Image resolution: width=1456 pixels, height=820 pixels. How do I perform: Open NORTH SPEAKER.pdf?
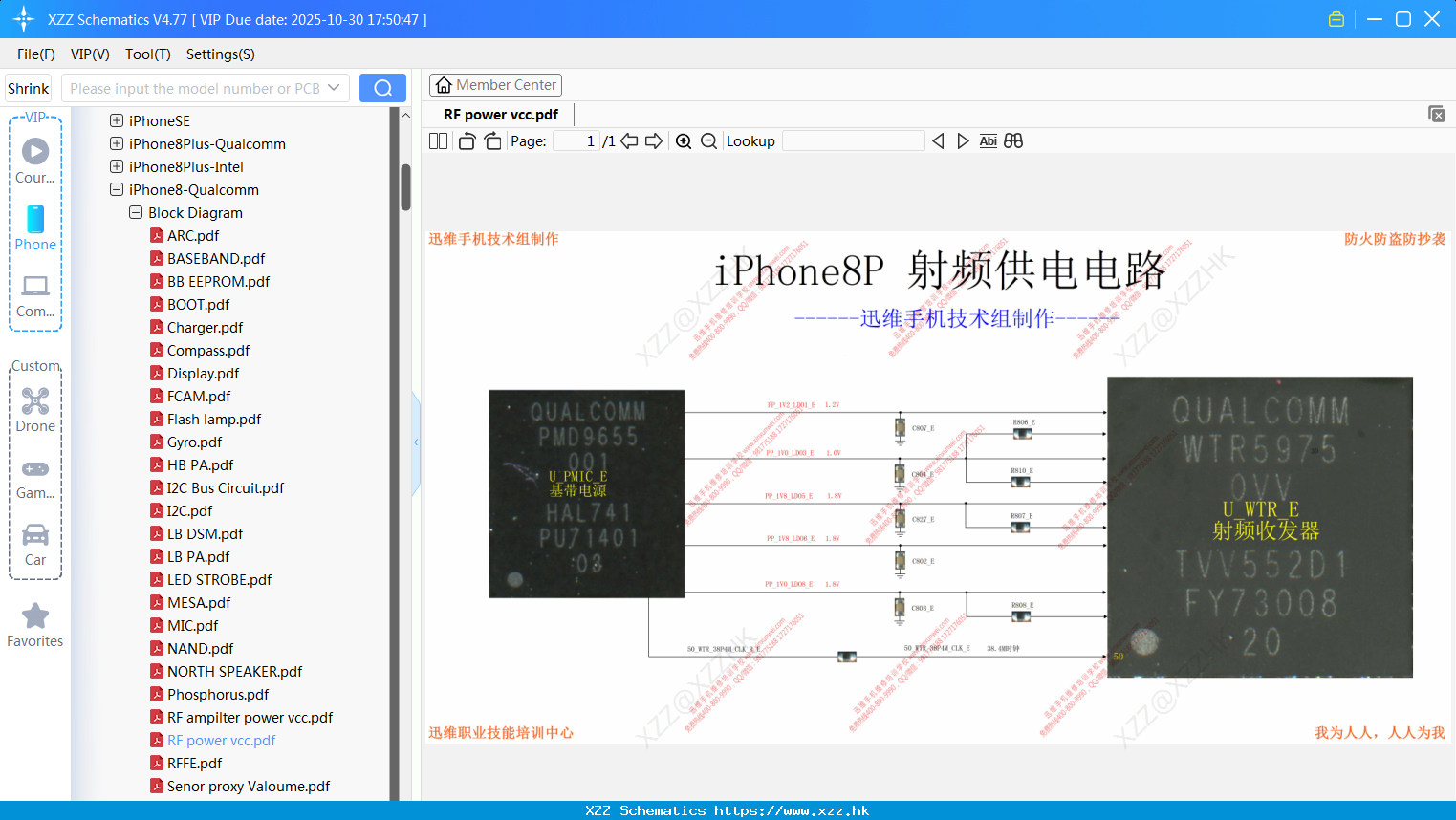pos(234,671)
